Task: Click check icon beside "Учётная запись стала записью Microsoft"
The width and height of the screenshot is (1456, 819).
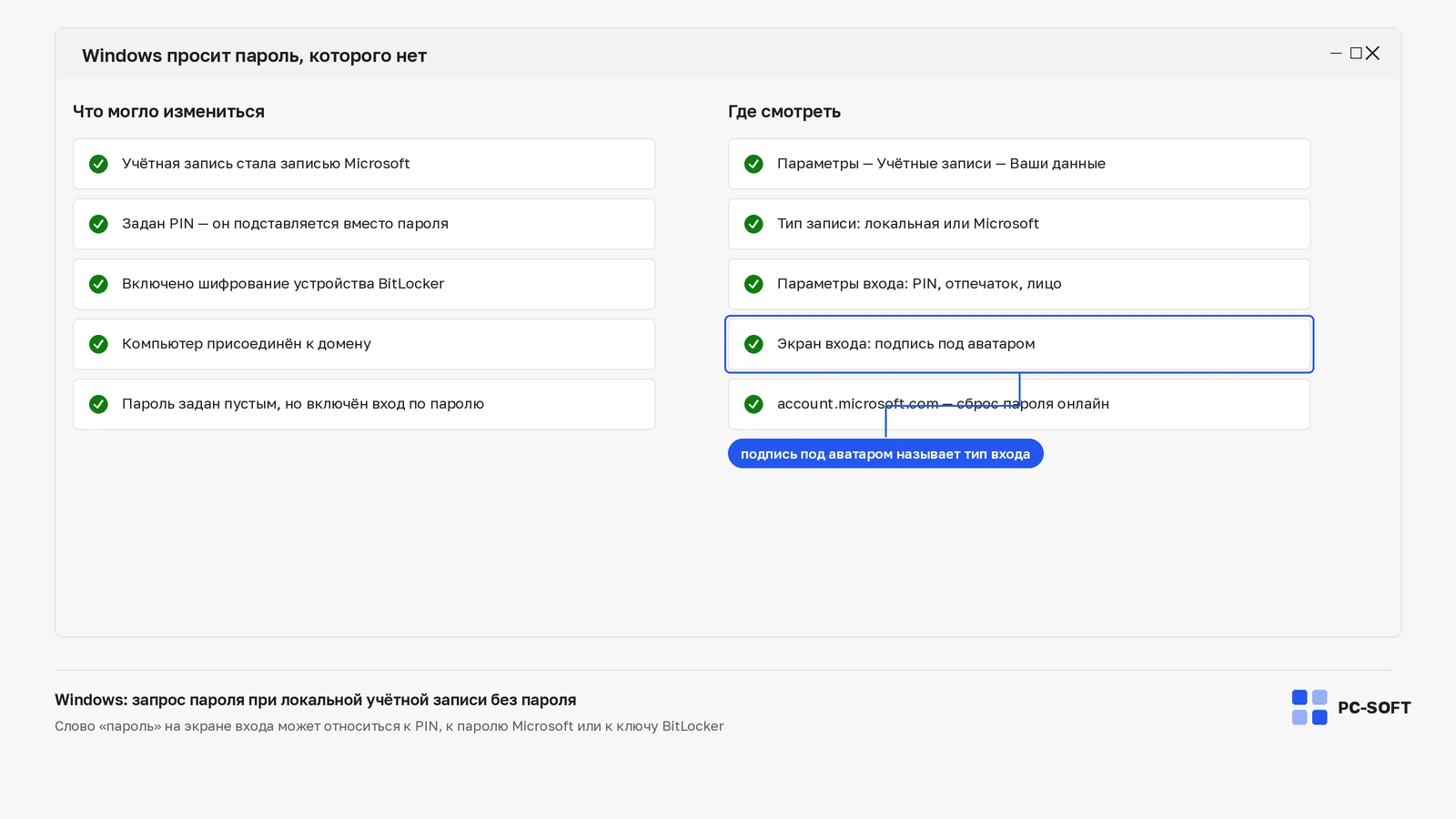Action: point(98,164)
